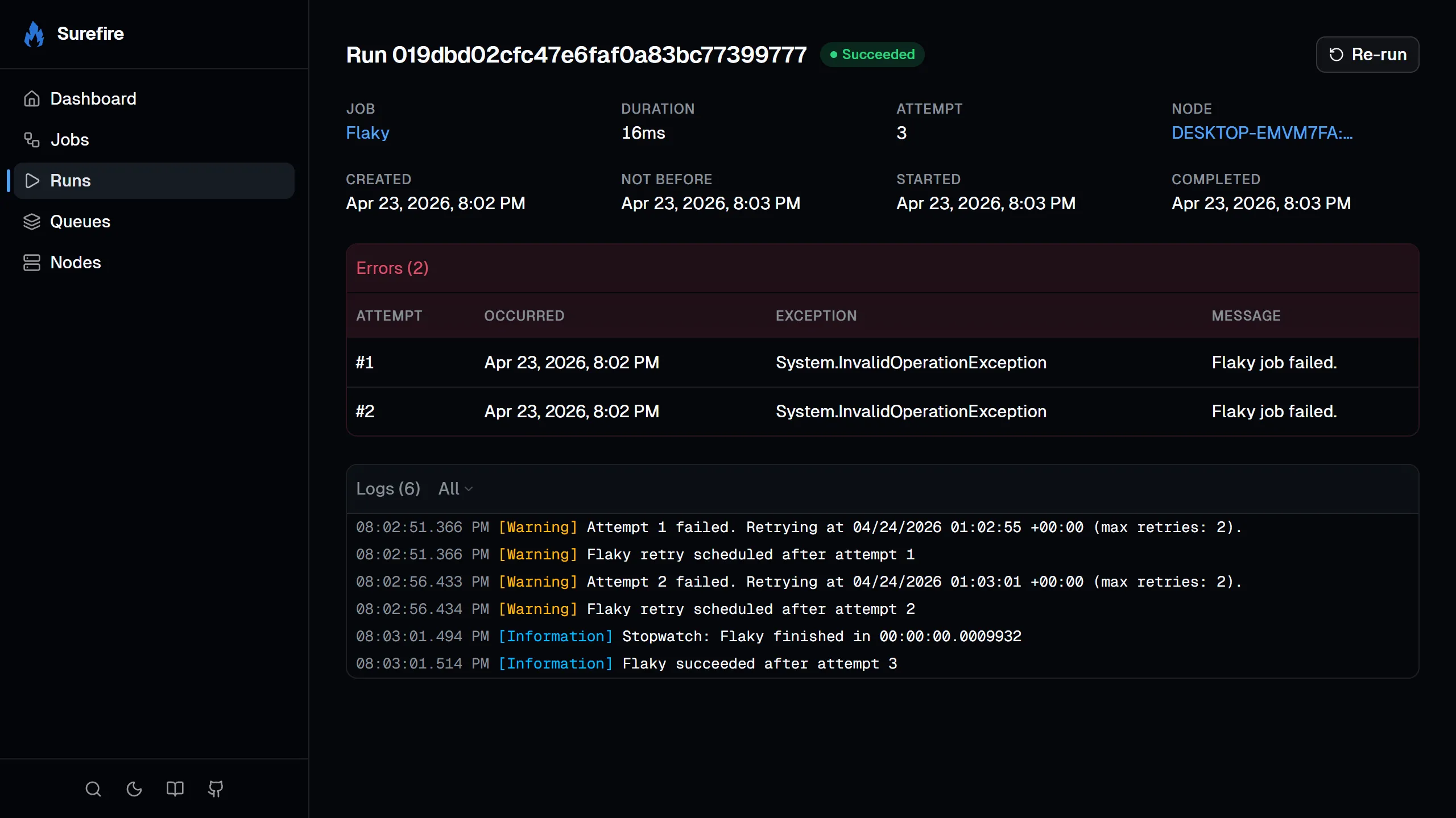Image resolution: width=1456 pixels, height=818 pixels.
Task: Click the Not Before timestamp value
Action: (x=711, y=204)
